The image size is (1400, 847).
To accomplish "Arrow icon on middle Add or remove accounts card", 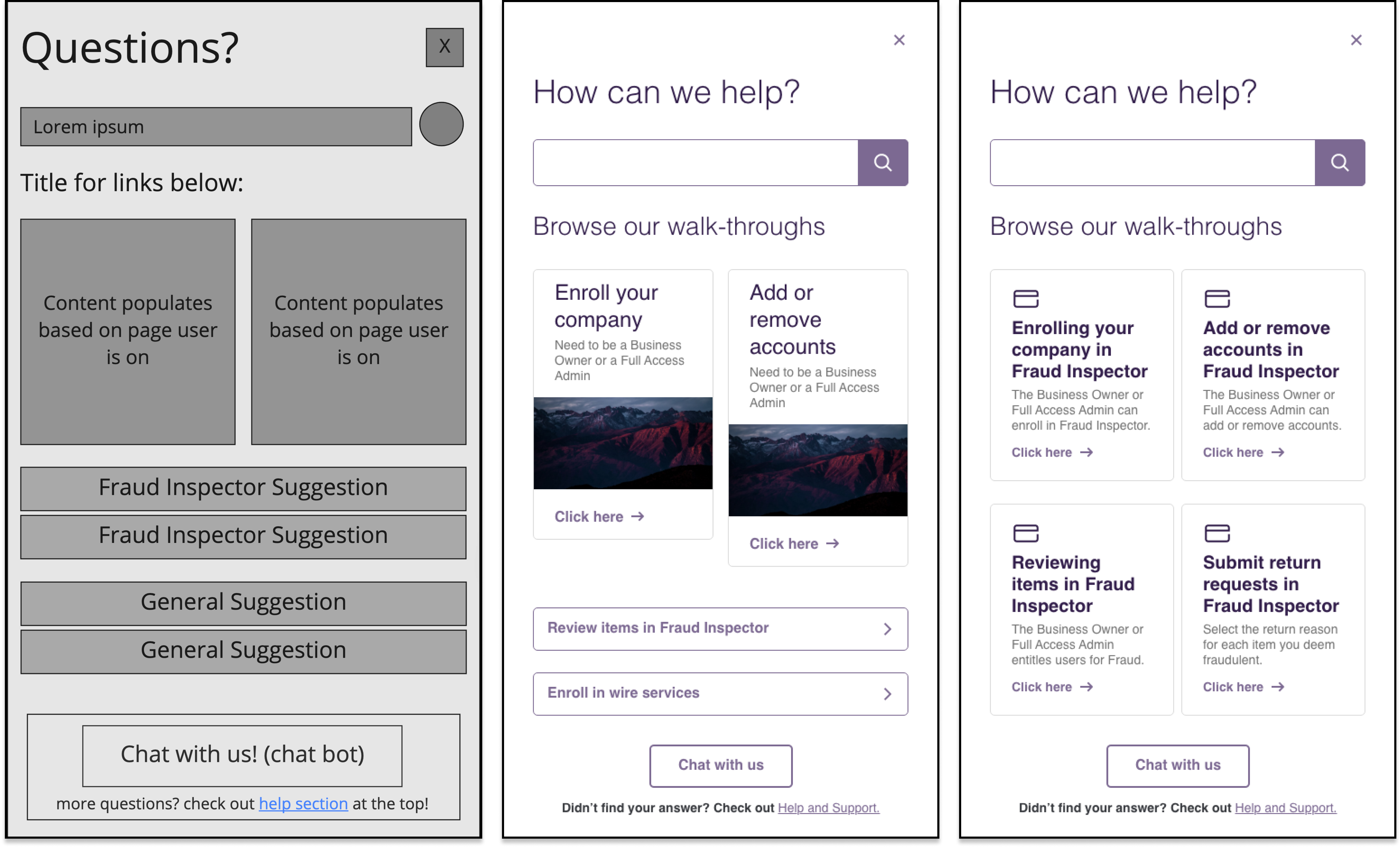I will pyautogui.click(x=833, y=544).
